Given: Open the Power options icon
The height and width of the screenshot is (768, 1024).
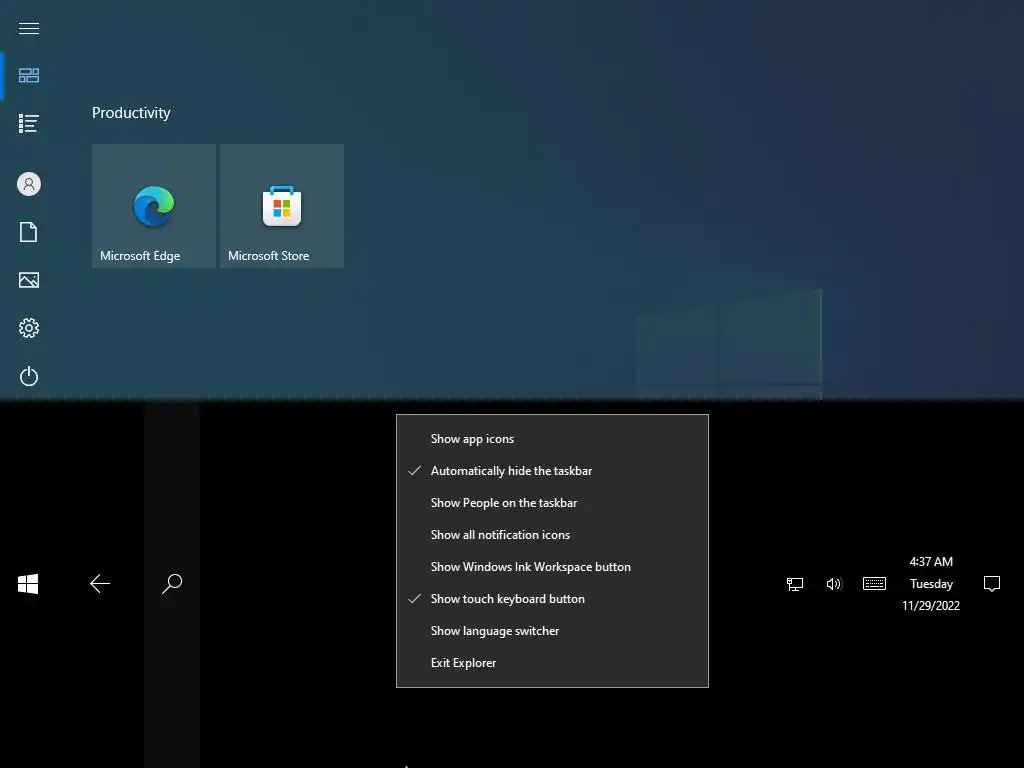Looking at the screenshot, I should click(x=29, y=376).
